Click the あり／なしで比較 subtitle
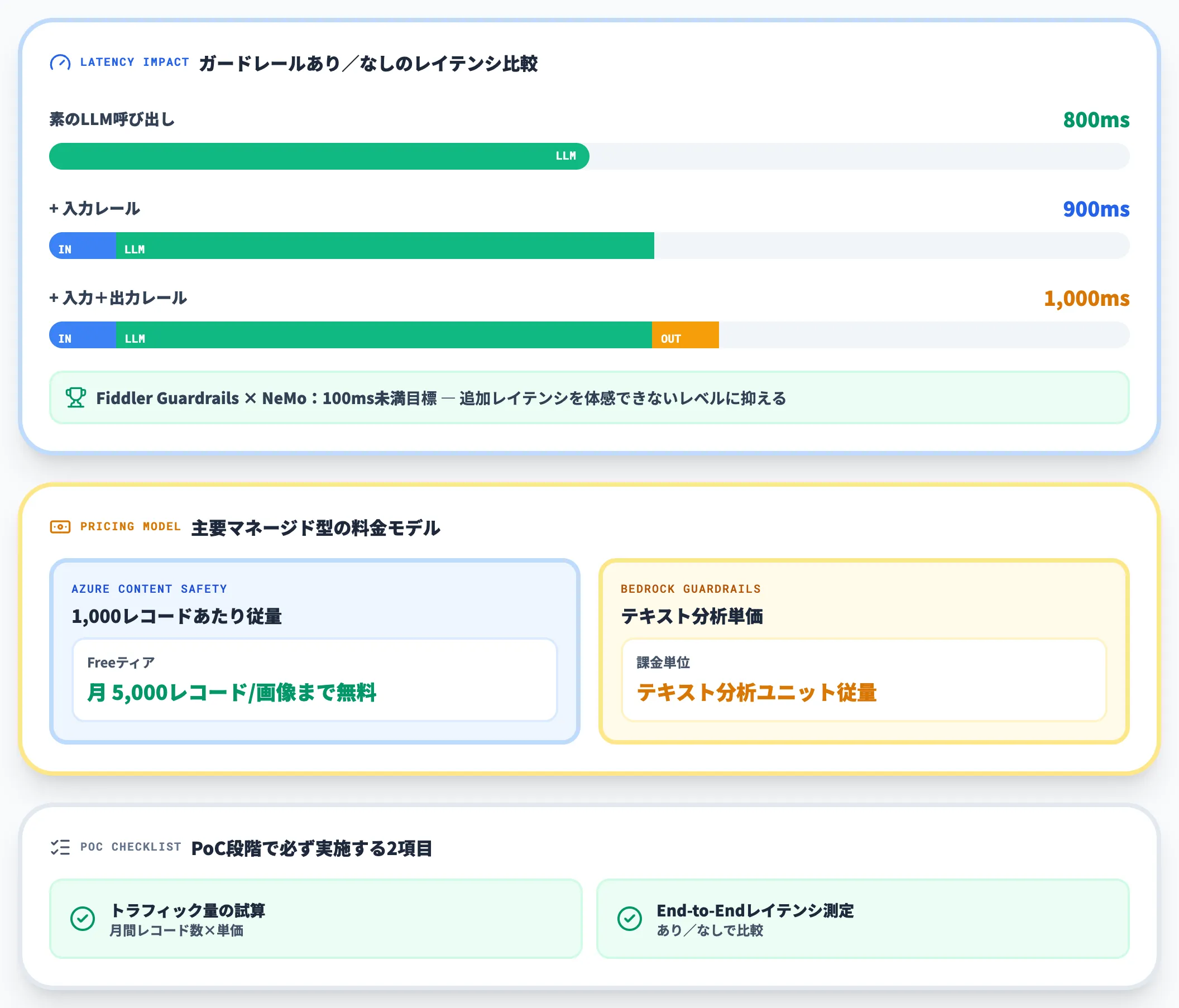This screenshot has height=1008, width=1179. click(x=710, y=930)
